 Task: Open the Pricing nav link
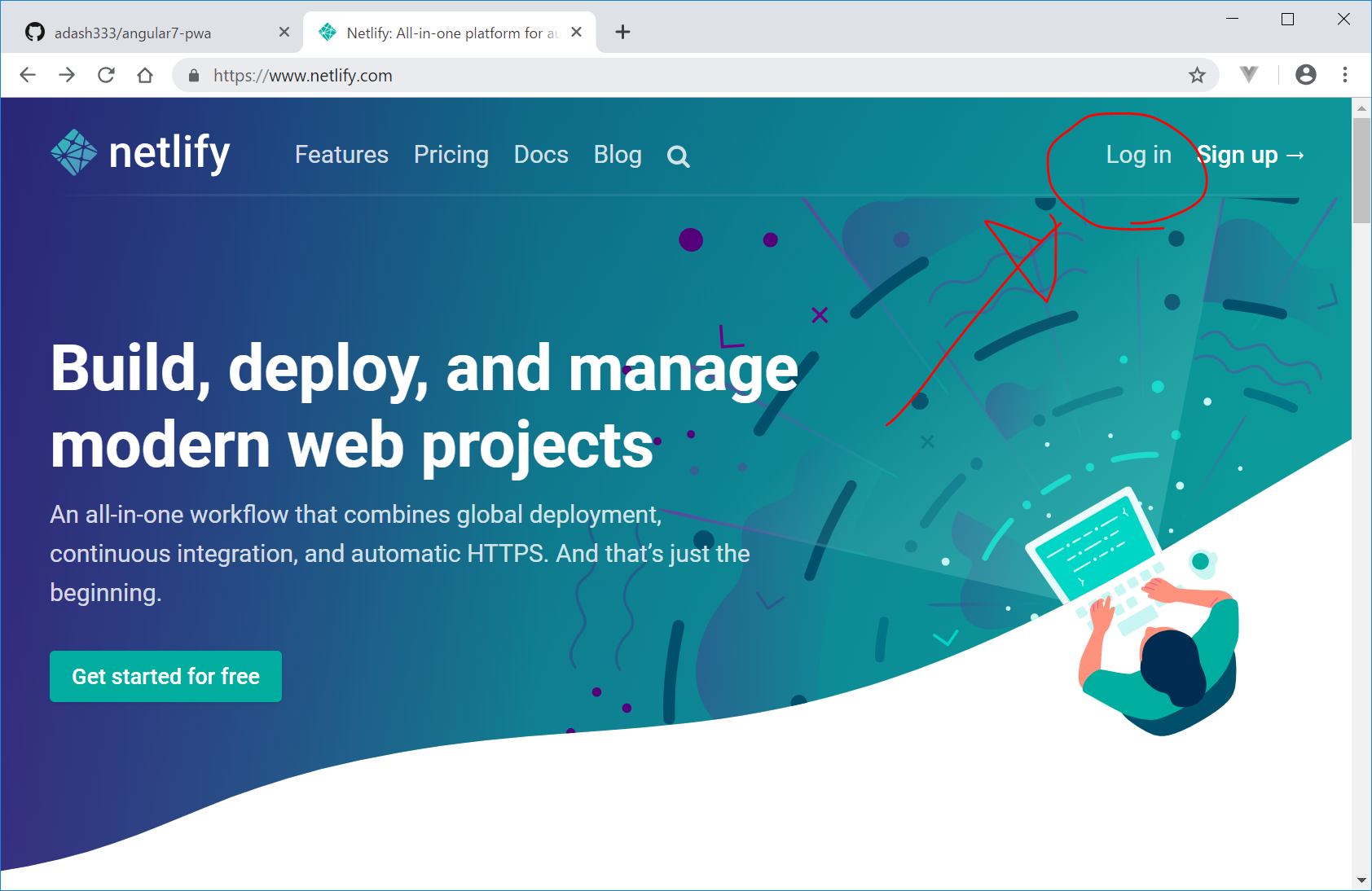[451, 155]
